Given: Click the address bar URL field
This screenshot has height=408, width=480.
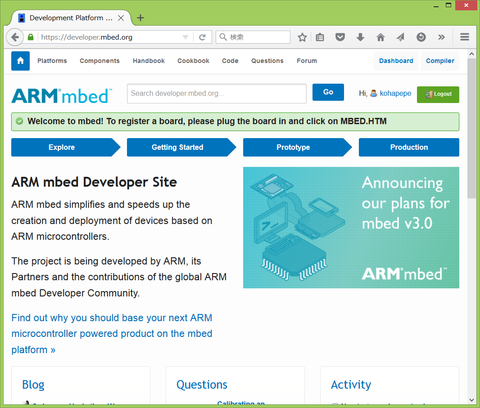Looking at the screenshot, I should pyautogui.click(x=110, y=37).
